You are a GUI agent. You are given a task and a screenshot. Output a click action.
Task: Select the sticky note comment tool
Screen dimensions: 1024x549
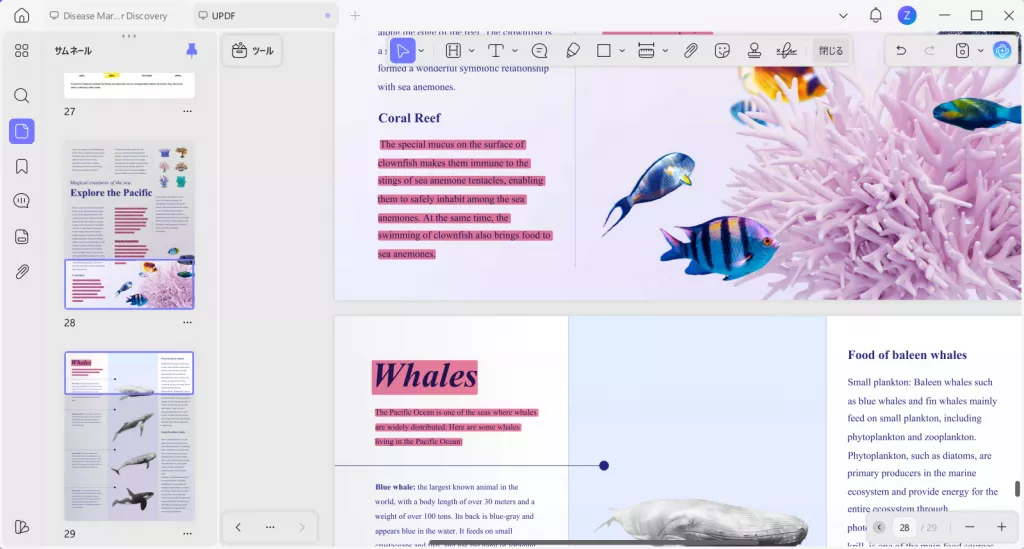coord(539,50)
